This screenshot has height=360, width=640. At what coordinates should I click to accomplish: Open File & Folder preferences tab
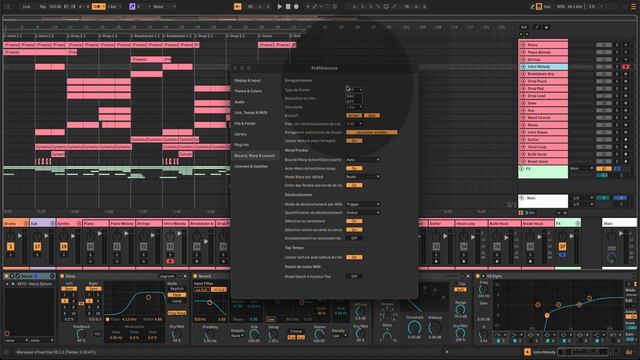[245, 123]
